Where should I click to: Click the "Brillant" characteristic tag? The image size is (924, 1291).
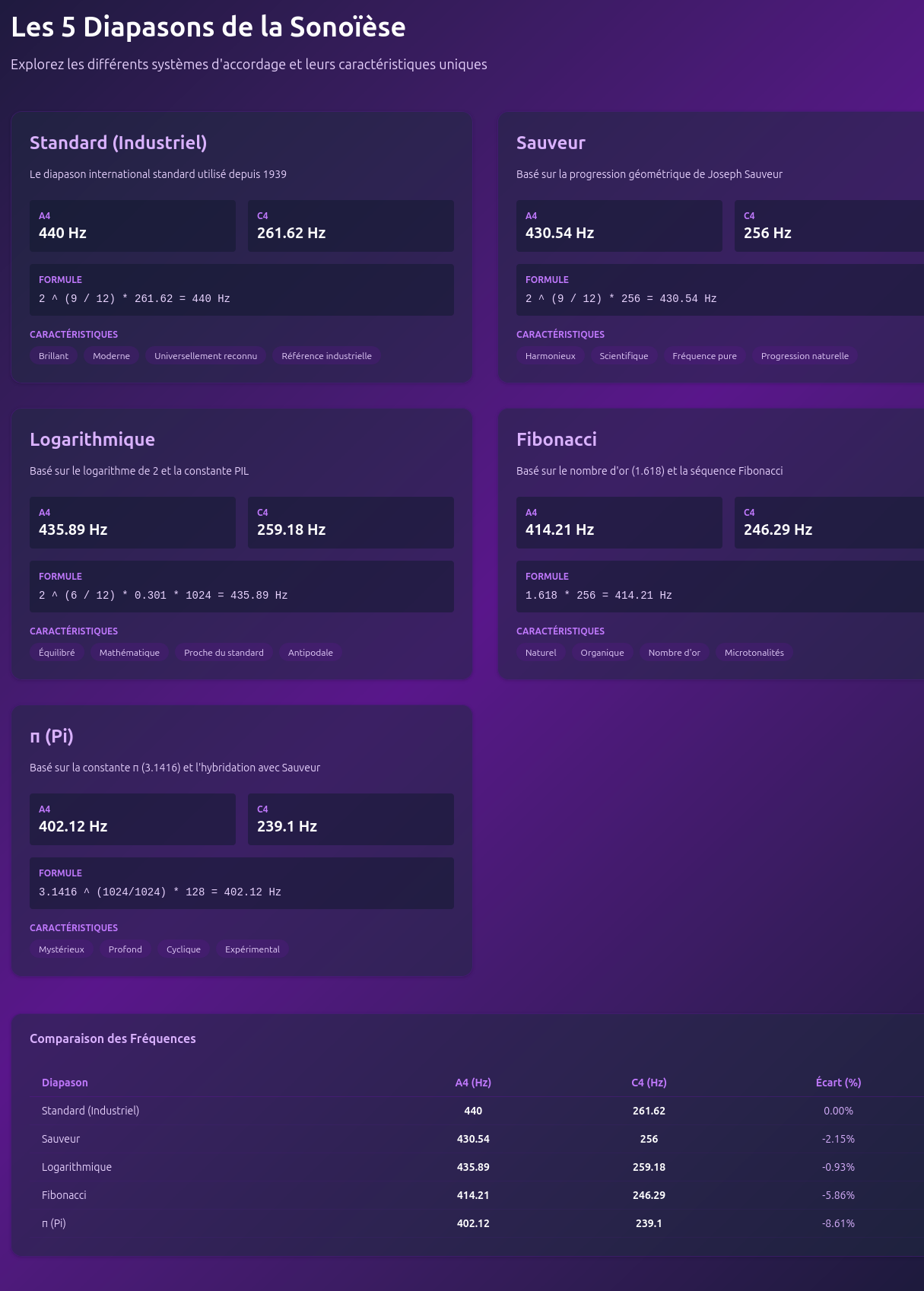coord(53,356)
